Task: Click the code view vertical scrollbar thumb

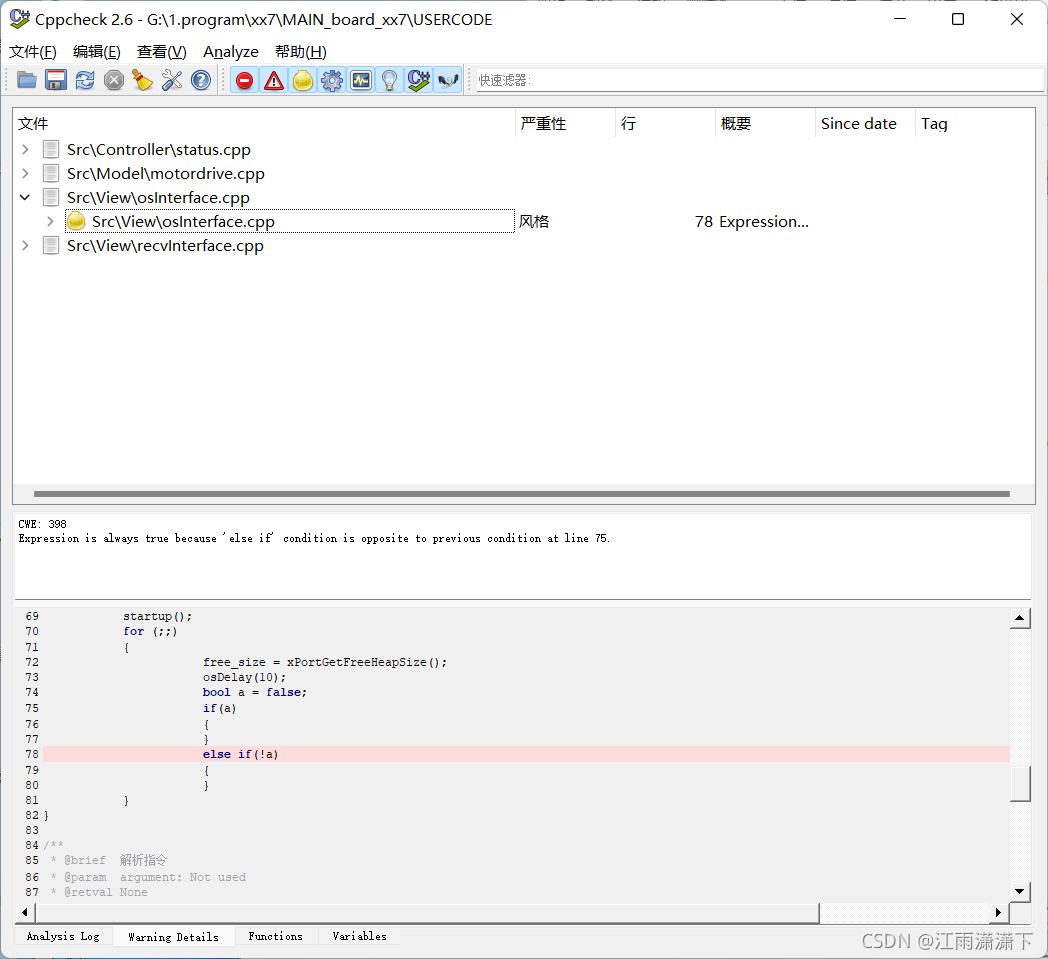Action: pos(1020,785)
